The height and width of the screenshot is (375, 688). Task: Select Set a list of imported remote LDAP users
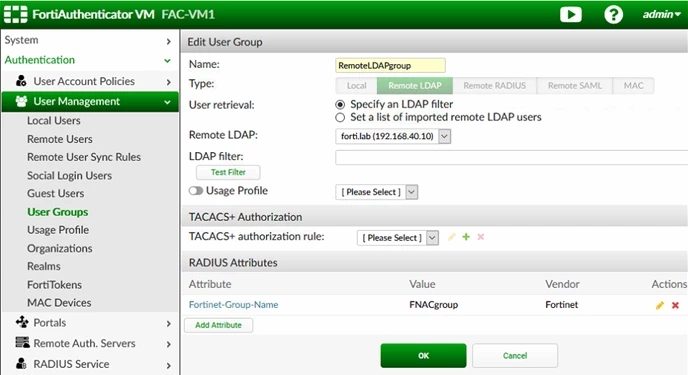coord(340,118)
